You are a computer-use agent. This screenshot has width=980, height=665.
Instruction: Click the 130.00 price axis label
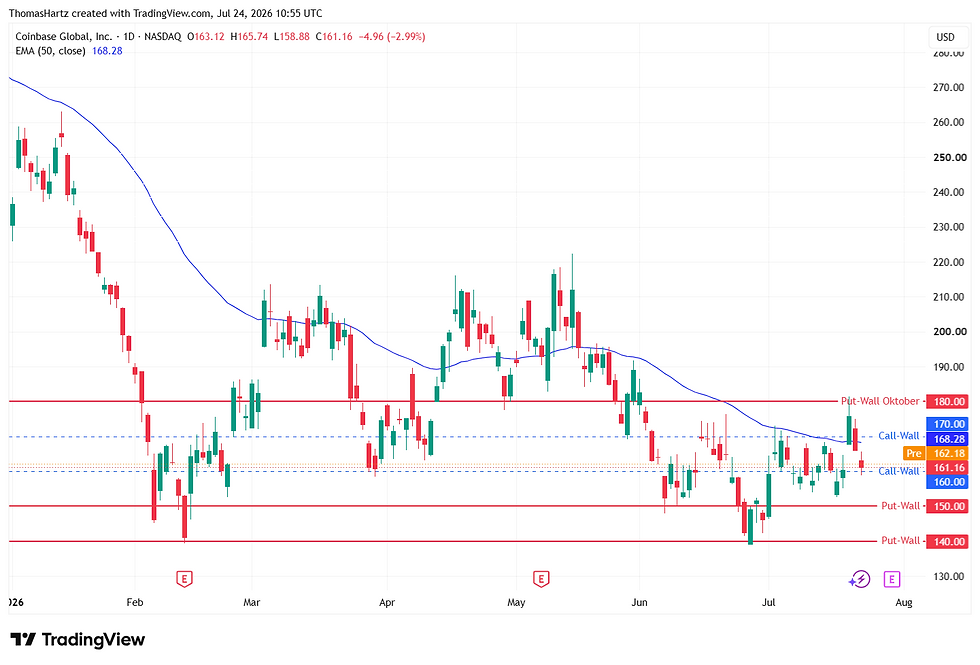click(949, 576)
